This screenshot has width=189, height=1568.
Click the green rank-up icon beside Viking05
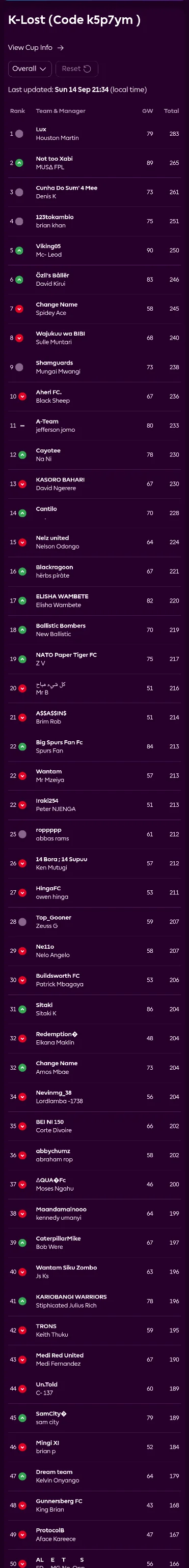(x=19, y=250)
